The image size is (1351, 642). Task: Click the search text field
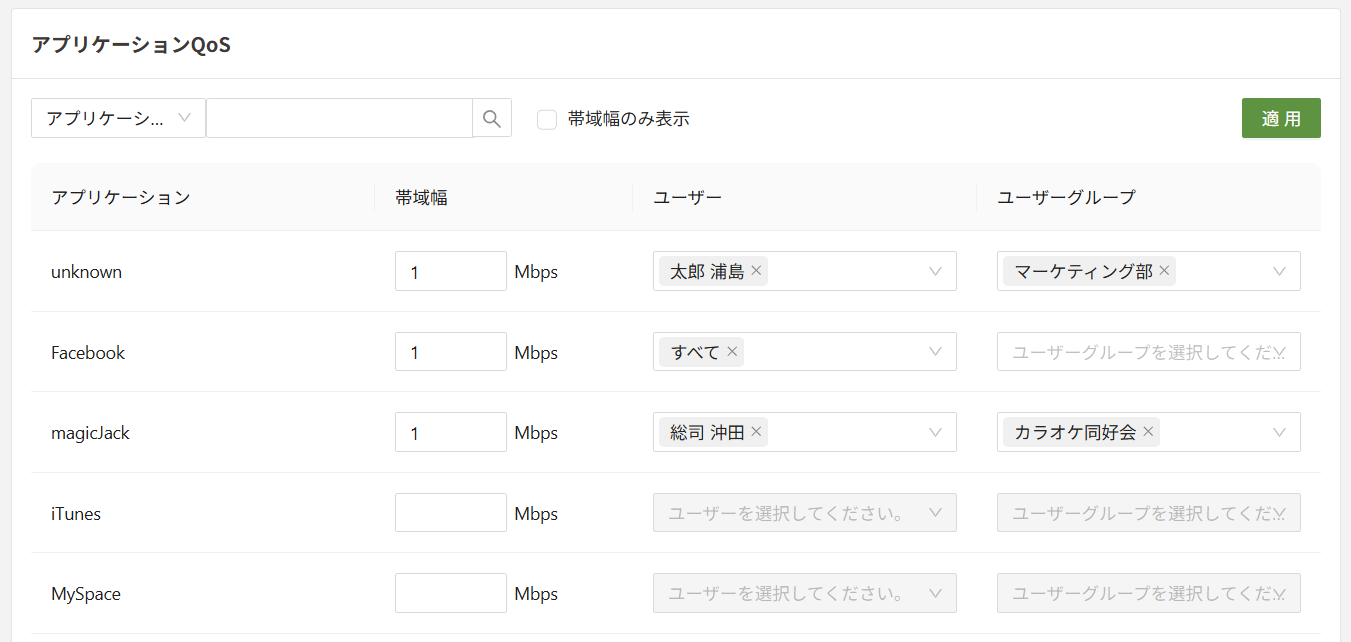click(339, 118)
